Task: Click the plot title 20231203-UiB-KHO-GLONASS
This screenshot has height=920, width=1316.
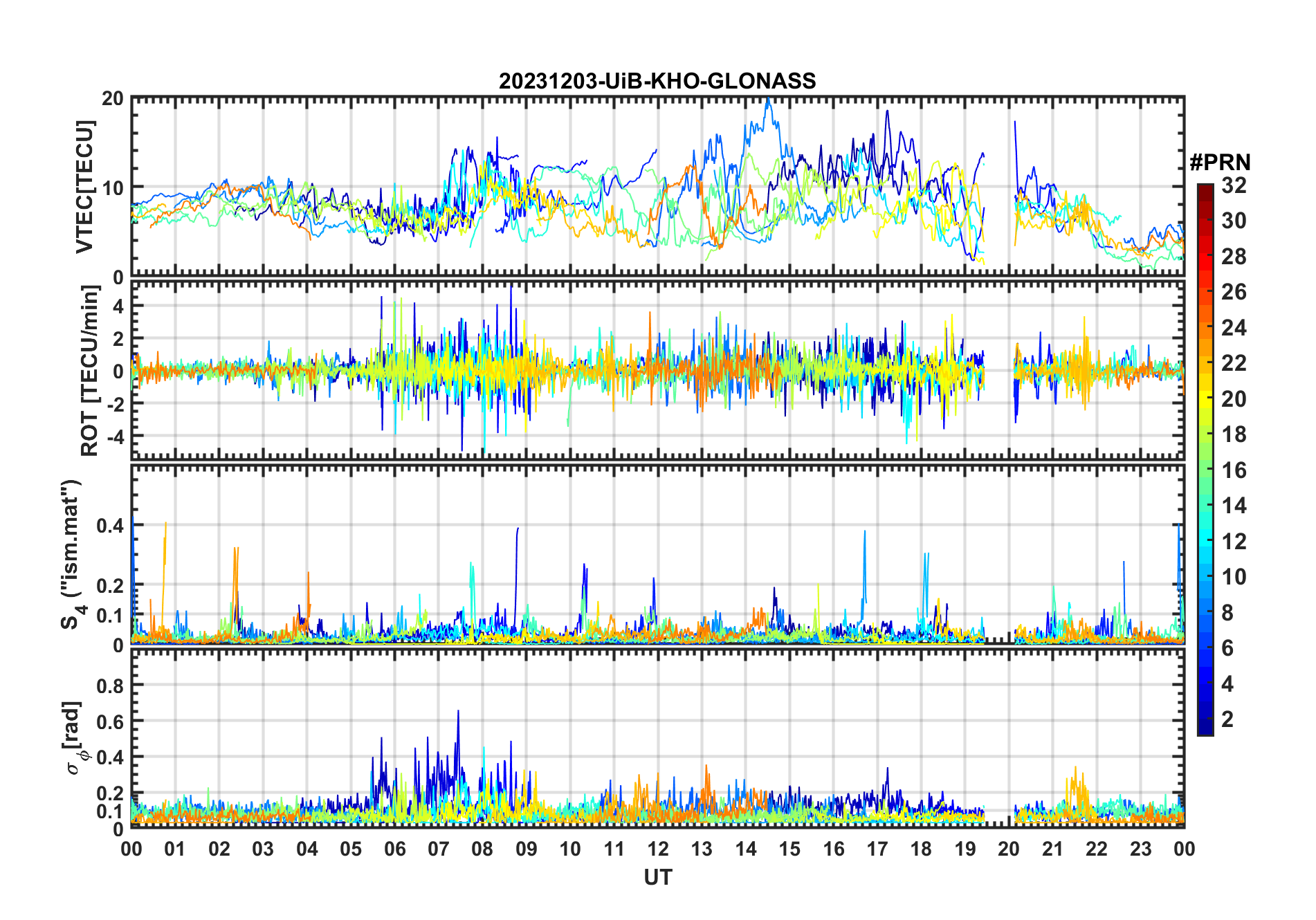Action: 657,81
